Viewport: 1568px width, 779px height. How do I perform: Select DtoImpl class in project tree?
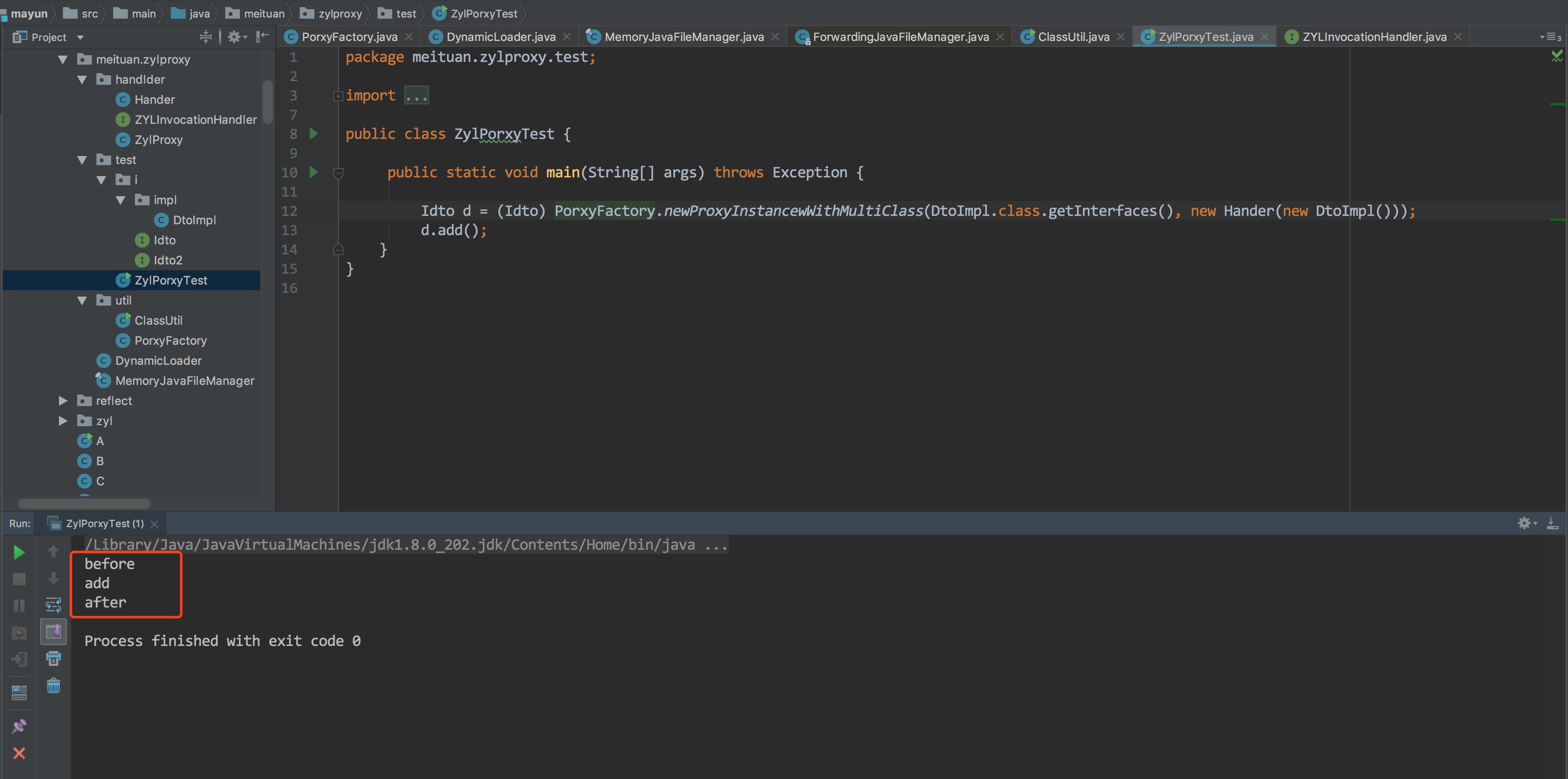(x=185, y=220)
